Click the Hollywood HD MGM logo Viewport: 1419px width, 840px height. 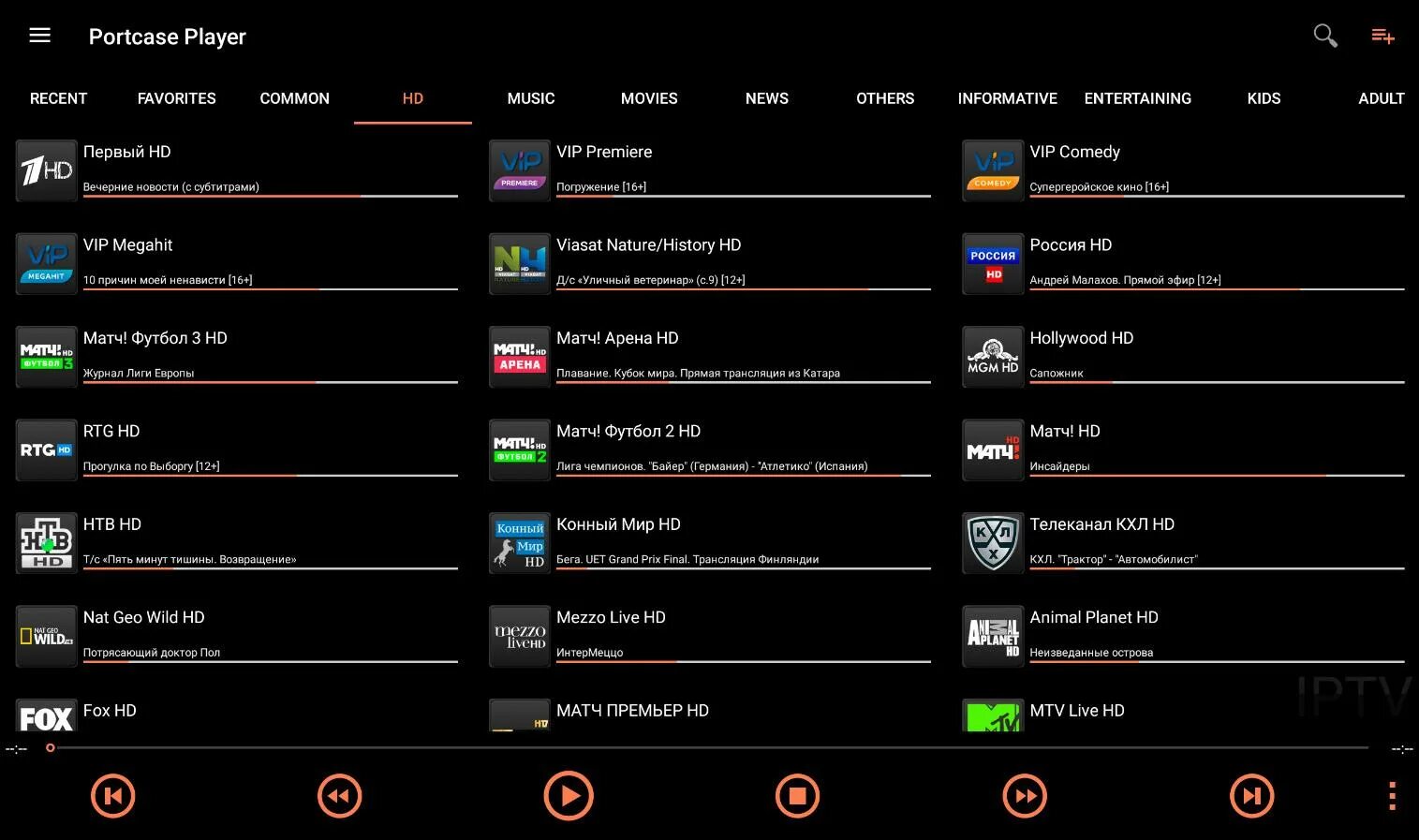point(993,357)
